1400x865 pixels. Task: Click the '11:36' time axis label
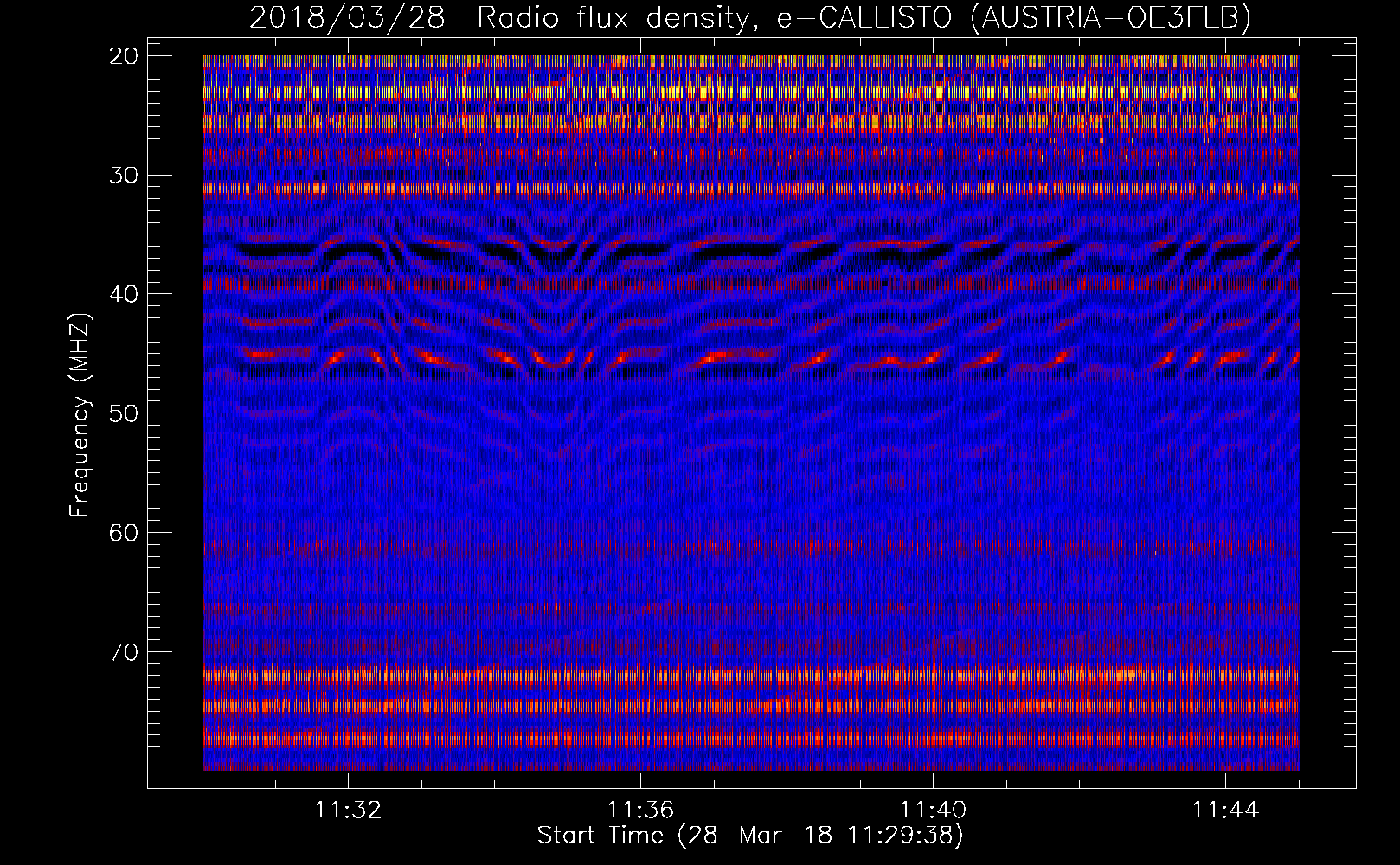coord(640,811)
